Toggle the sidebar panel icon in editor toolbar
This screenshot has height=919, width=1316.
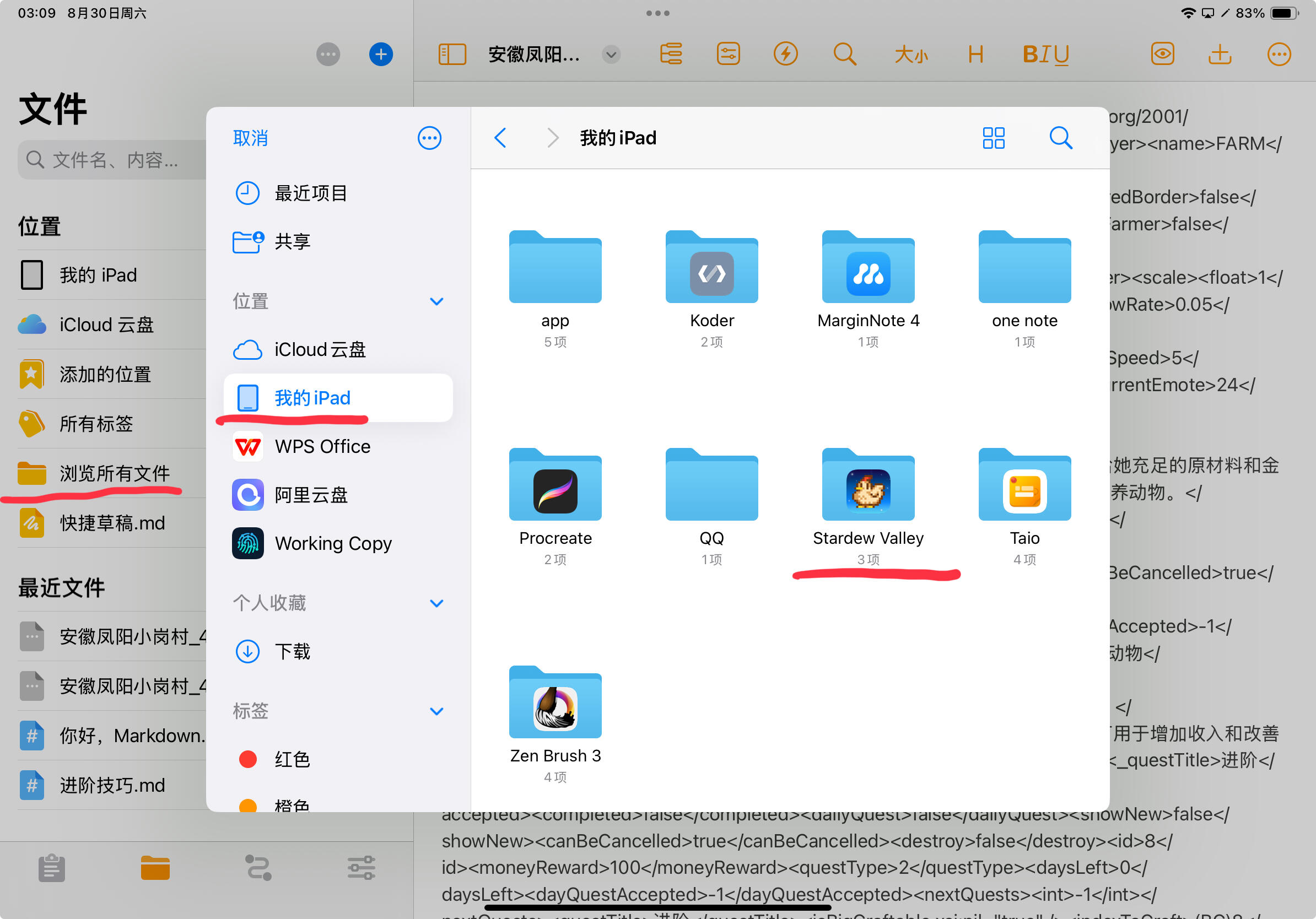click(452, 55)
